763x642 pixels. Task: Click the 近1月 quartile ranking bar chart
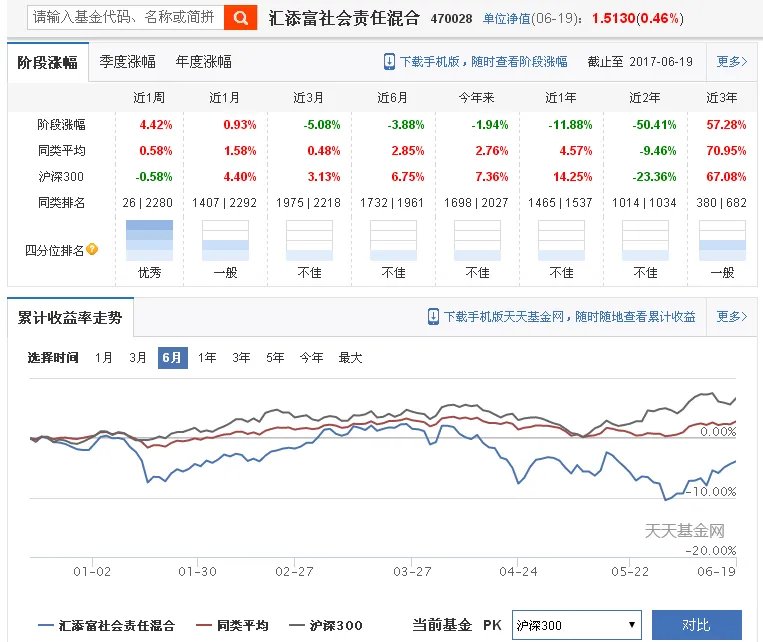click(225, 240)
